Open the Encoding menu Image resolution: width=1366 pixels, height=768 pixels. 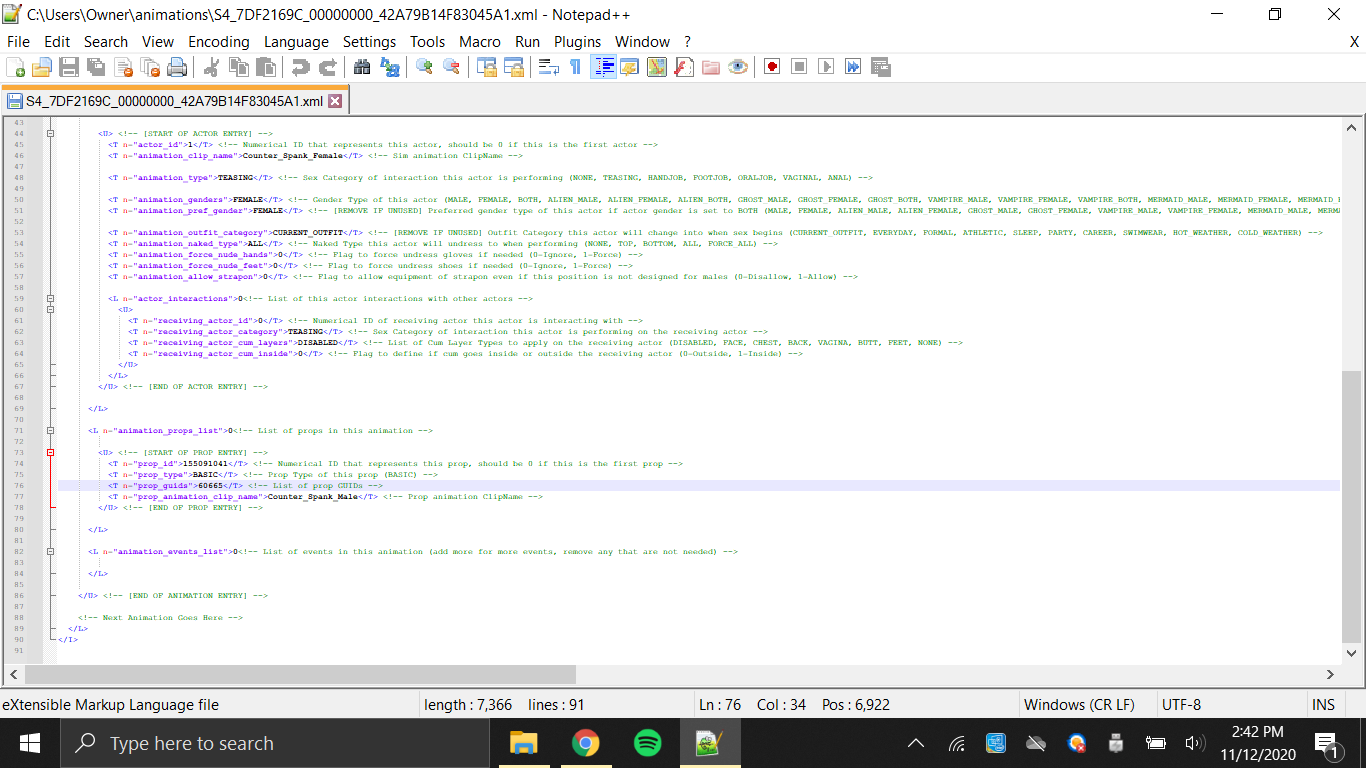pyautogui.click(x=218, y=42)
